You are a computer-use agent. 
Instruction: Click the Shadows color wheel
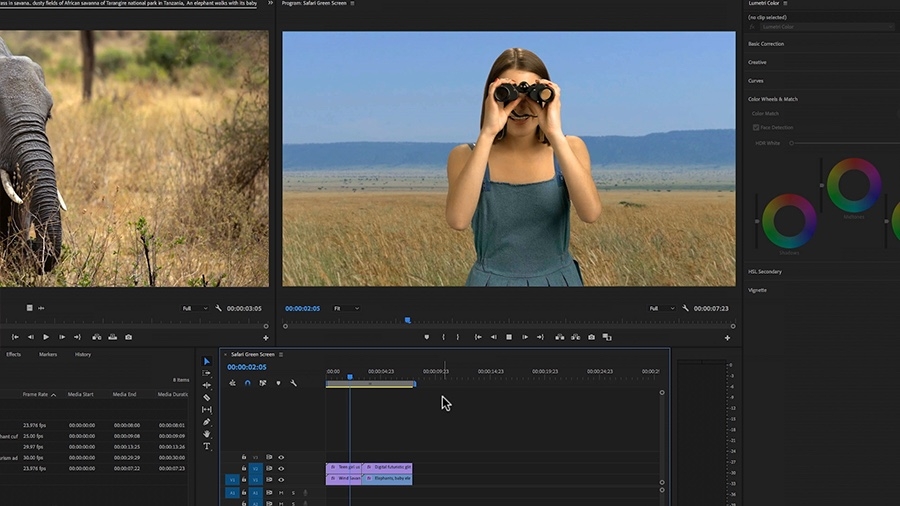(789, 221)
